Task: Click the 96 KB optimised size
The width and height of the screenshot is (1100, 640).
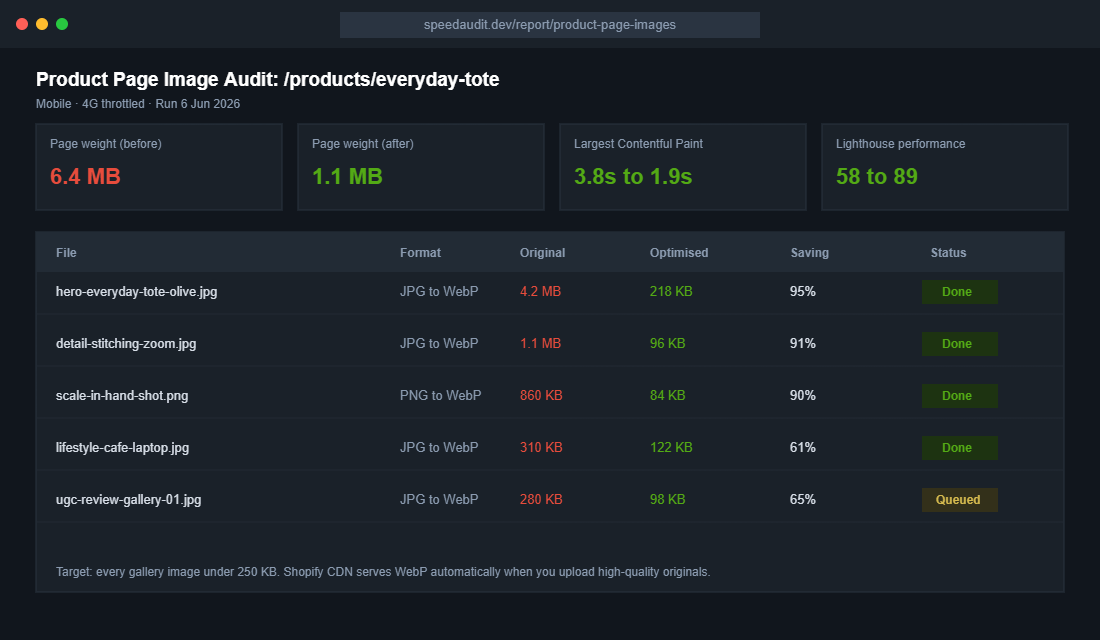Action: pos(667,344)
